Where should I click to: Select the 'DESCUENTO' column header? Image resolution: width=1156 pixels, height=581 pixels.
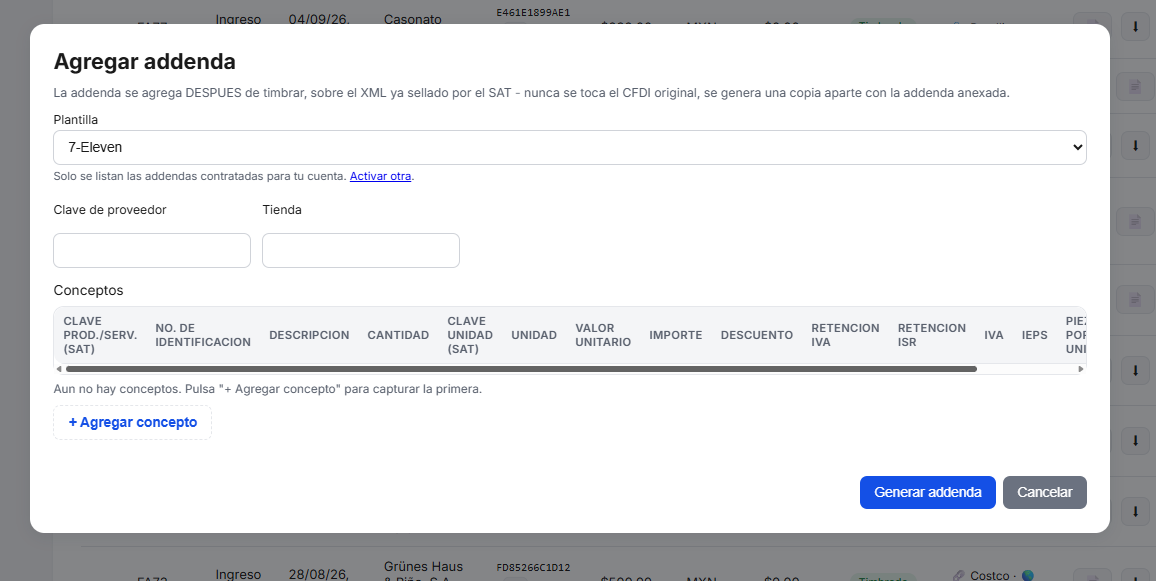(x=756, y=335)
